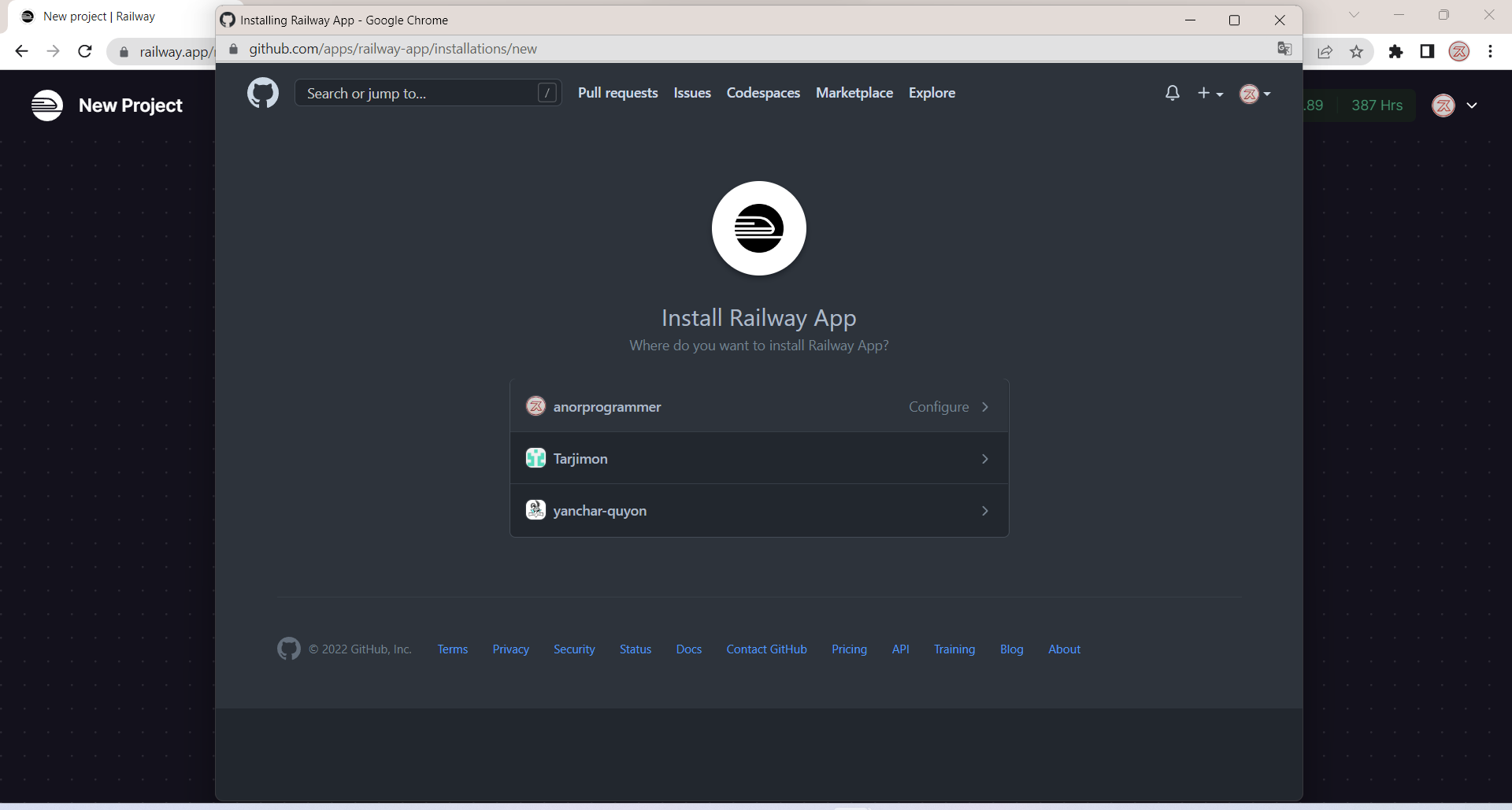This screenshot has width=1512, height=810.
Task: Open Pricing footer link
Action: click(850, 649)
